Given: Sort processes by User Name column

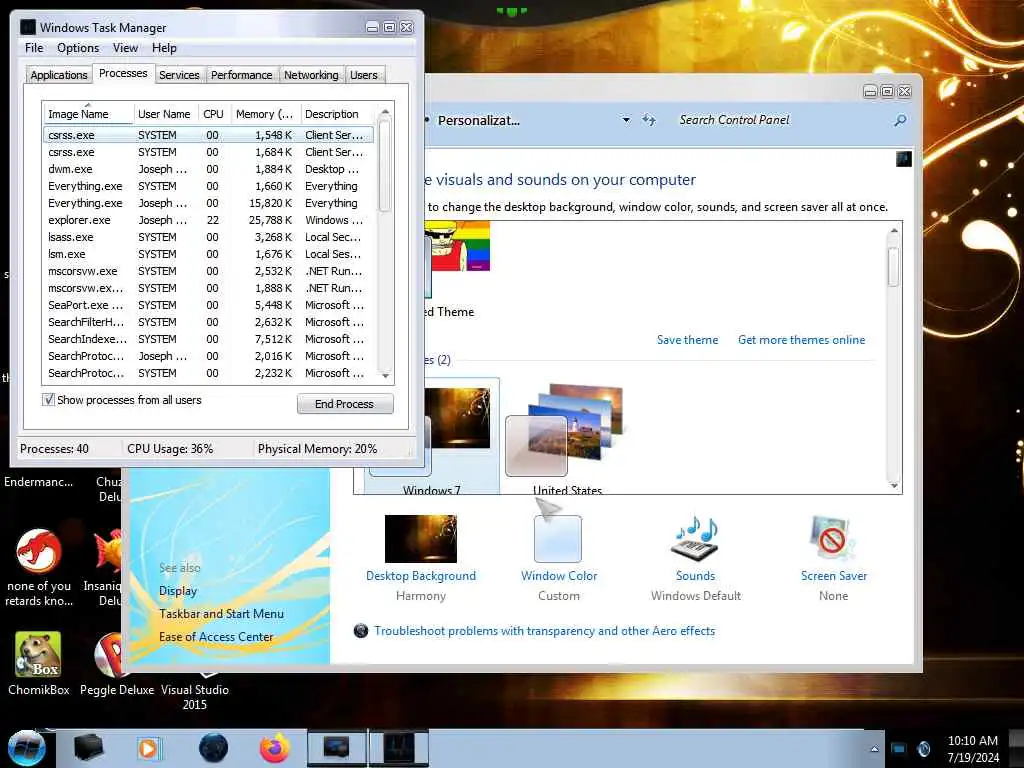Looking at the screenshot, I should click(x=164, y=114).
